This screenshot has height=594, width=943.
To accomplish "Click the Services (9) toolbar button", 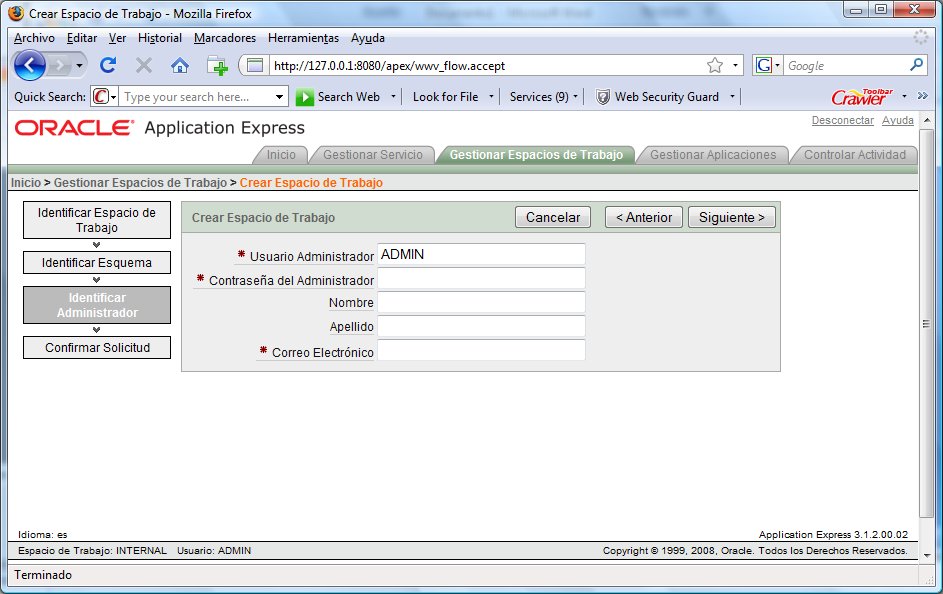I will (539, 97).
